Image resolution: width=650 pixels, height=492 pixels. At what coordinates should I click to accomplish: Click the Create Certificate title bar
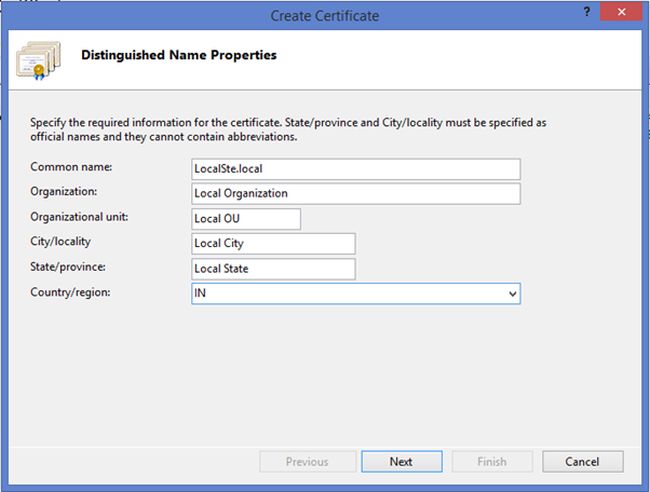(325, 15)
